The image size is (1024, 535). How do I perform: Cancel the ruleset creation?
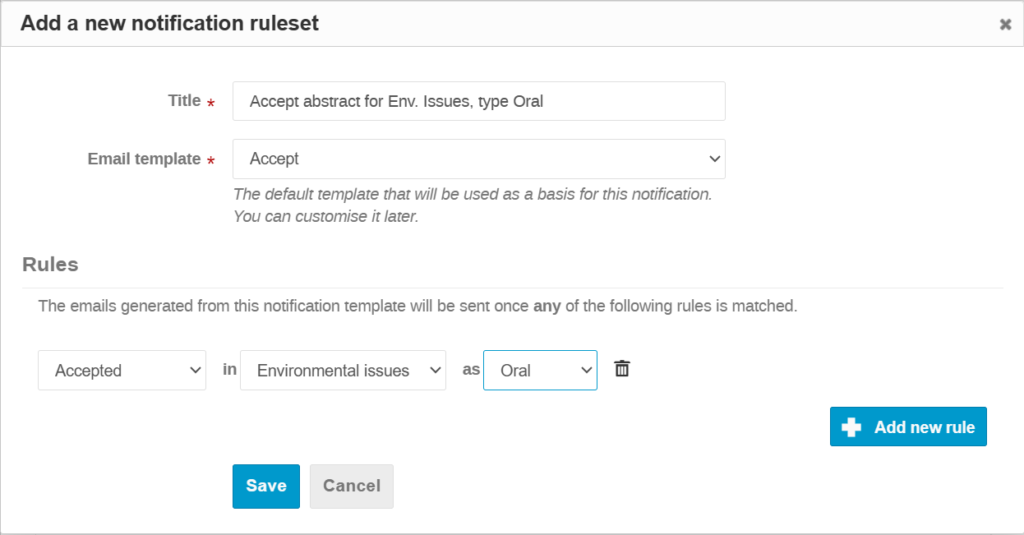coord(351,486)
